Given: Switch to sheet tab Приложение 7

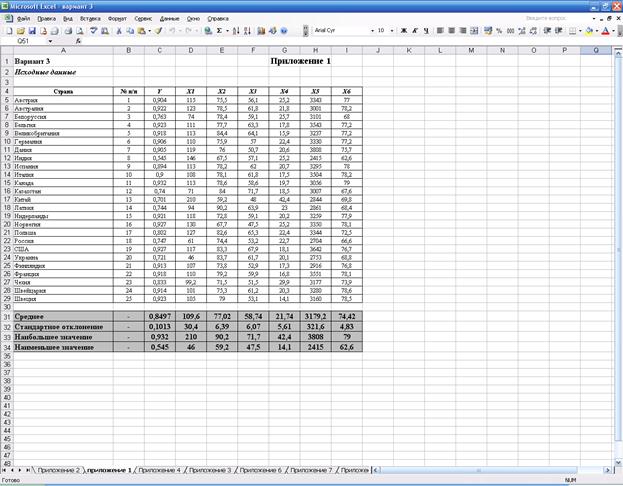Looking at the screenshot, I should pos(311,470).
